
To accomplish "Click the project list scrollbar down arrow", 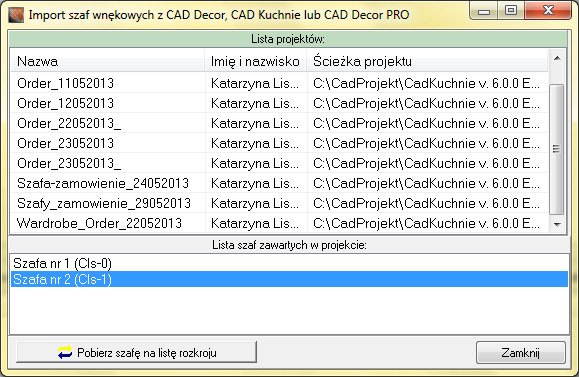I will [x=557, y=224].
